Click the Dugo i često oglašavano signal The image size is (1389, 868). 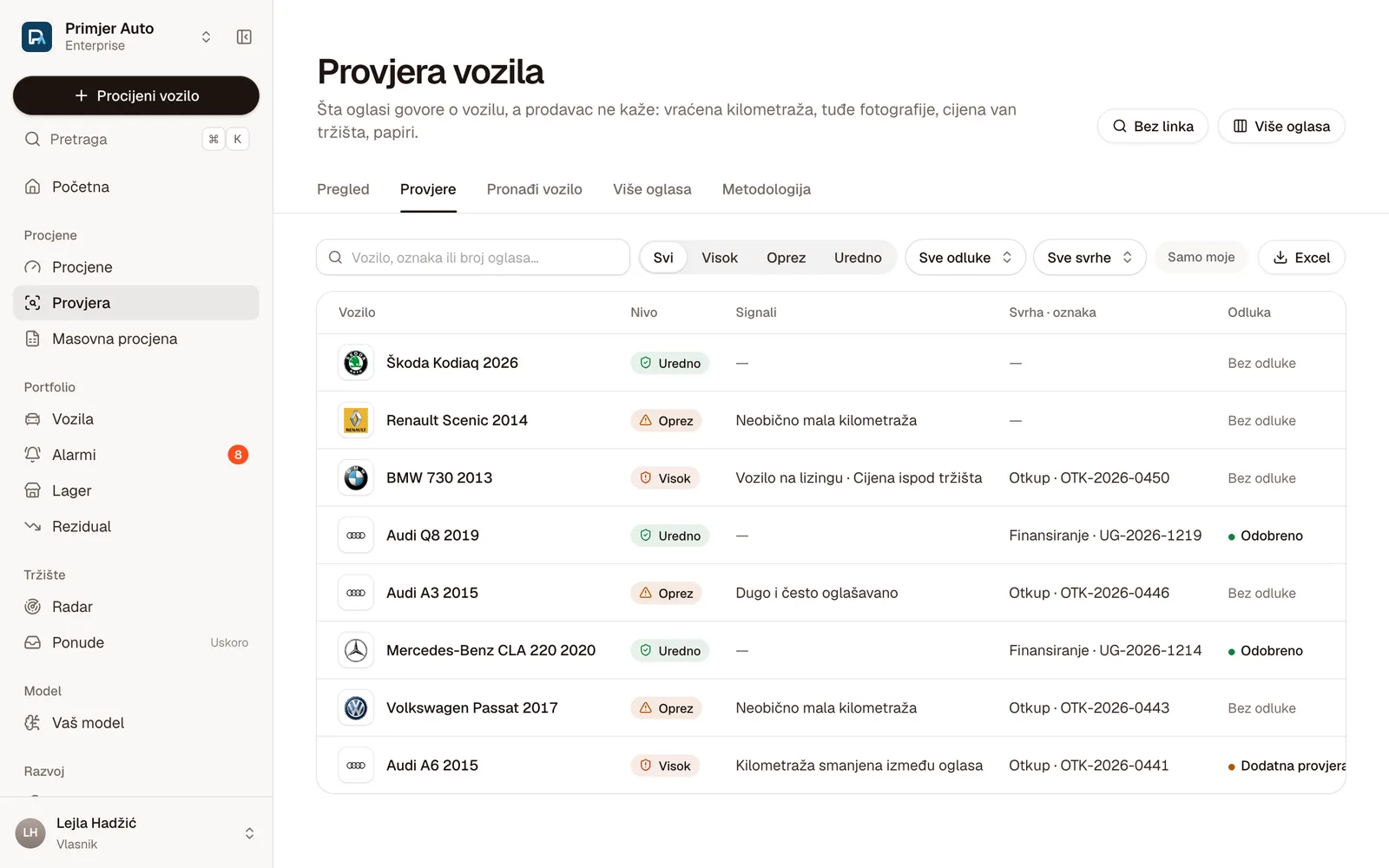click(x=817, y=593)
